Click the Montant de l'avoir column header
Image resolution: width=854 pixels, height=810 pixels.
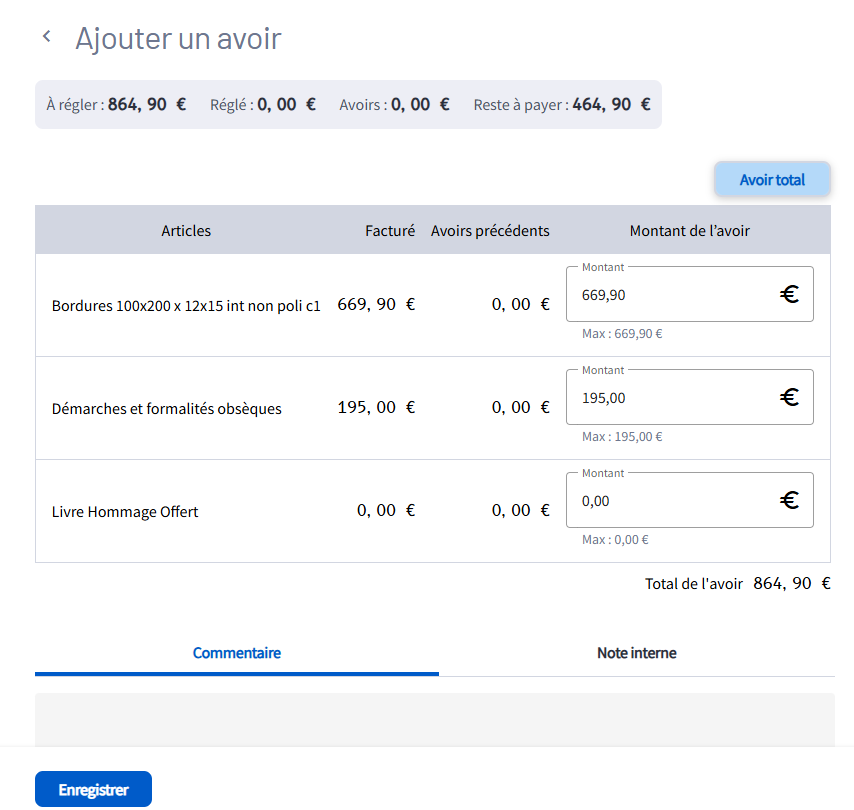pos(689,231)
